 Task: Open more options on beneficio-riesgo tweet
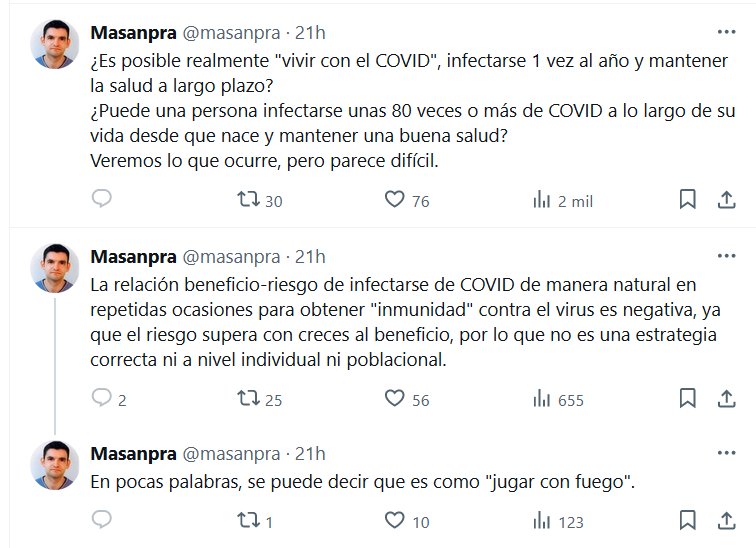coord(726,256)
